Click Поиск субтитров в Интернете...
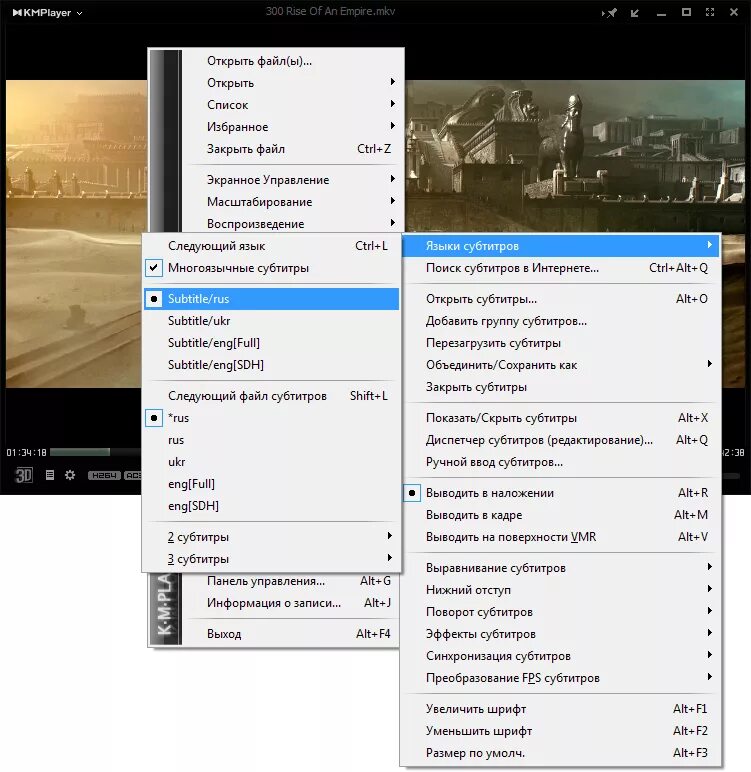The image size is (751, 772). tap(560, 268)
